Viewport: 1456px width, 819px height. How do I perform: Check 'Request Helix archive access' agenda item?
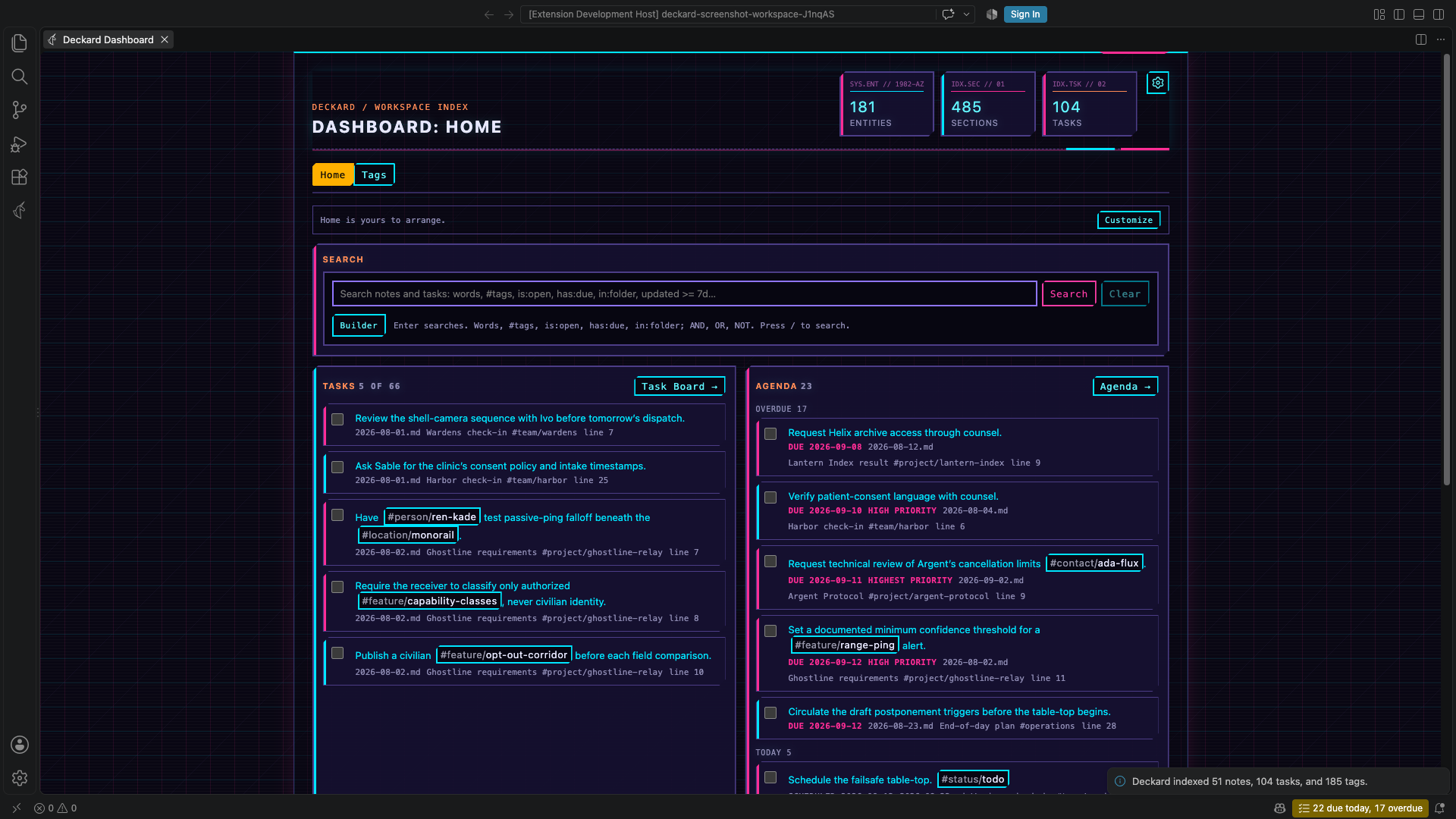[x=770, y=434]
